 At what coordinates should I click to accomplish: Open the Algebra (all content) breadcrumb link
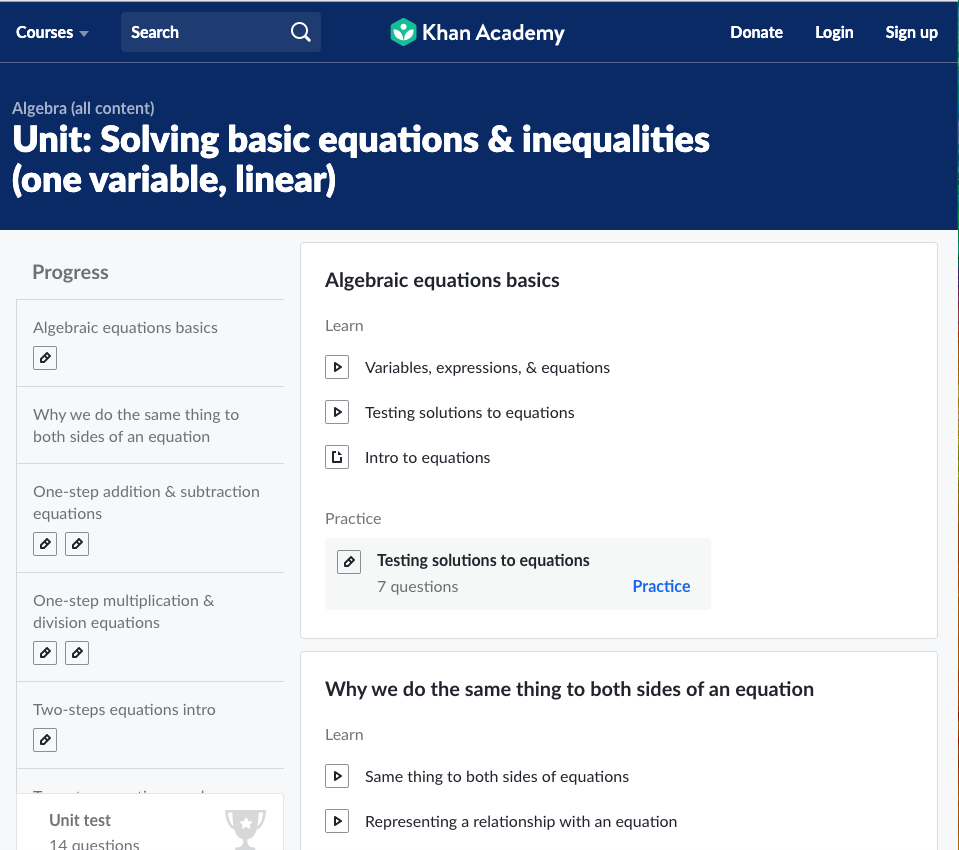point(83,108)
